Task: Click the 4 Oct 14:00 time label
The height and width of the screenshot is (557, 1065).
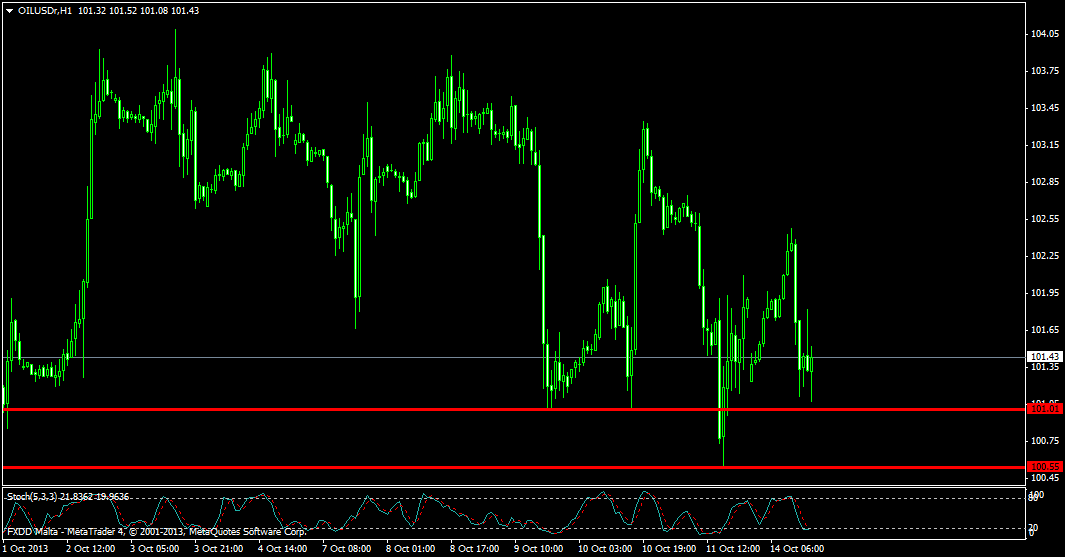Action: [x=282, y=549]
